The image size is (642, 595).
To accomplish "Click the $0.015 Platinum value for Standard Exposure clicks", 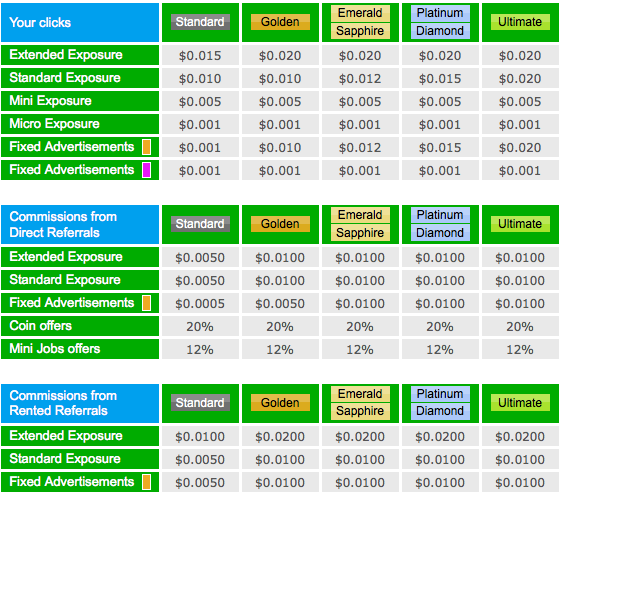I will point(440,79).
